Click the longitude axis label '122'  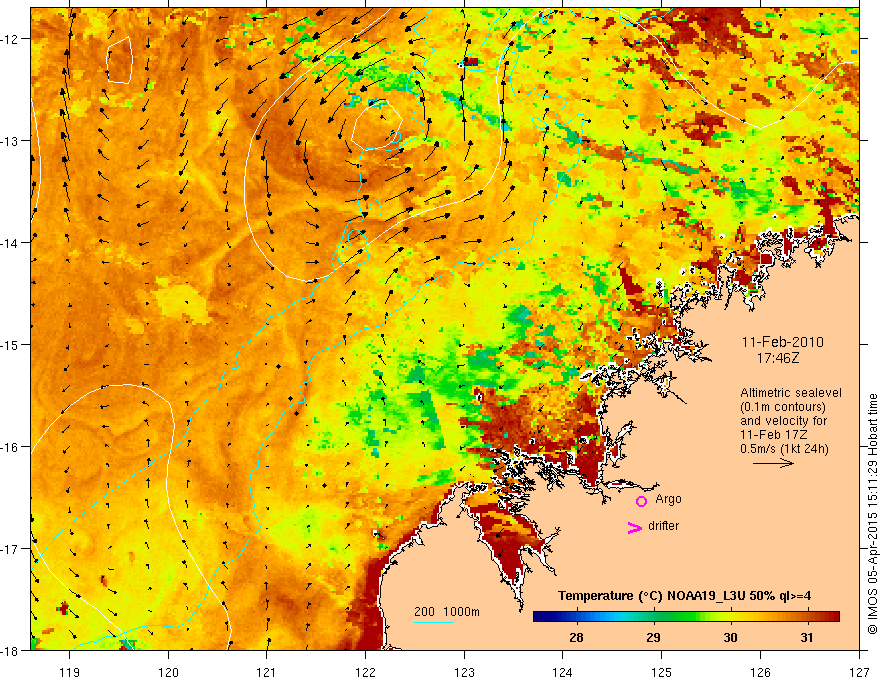pyautogui.click(x=365, y=672)
